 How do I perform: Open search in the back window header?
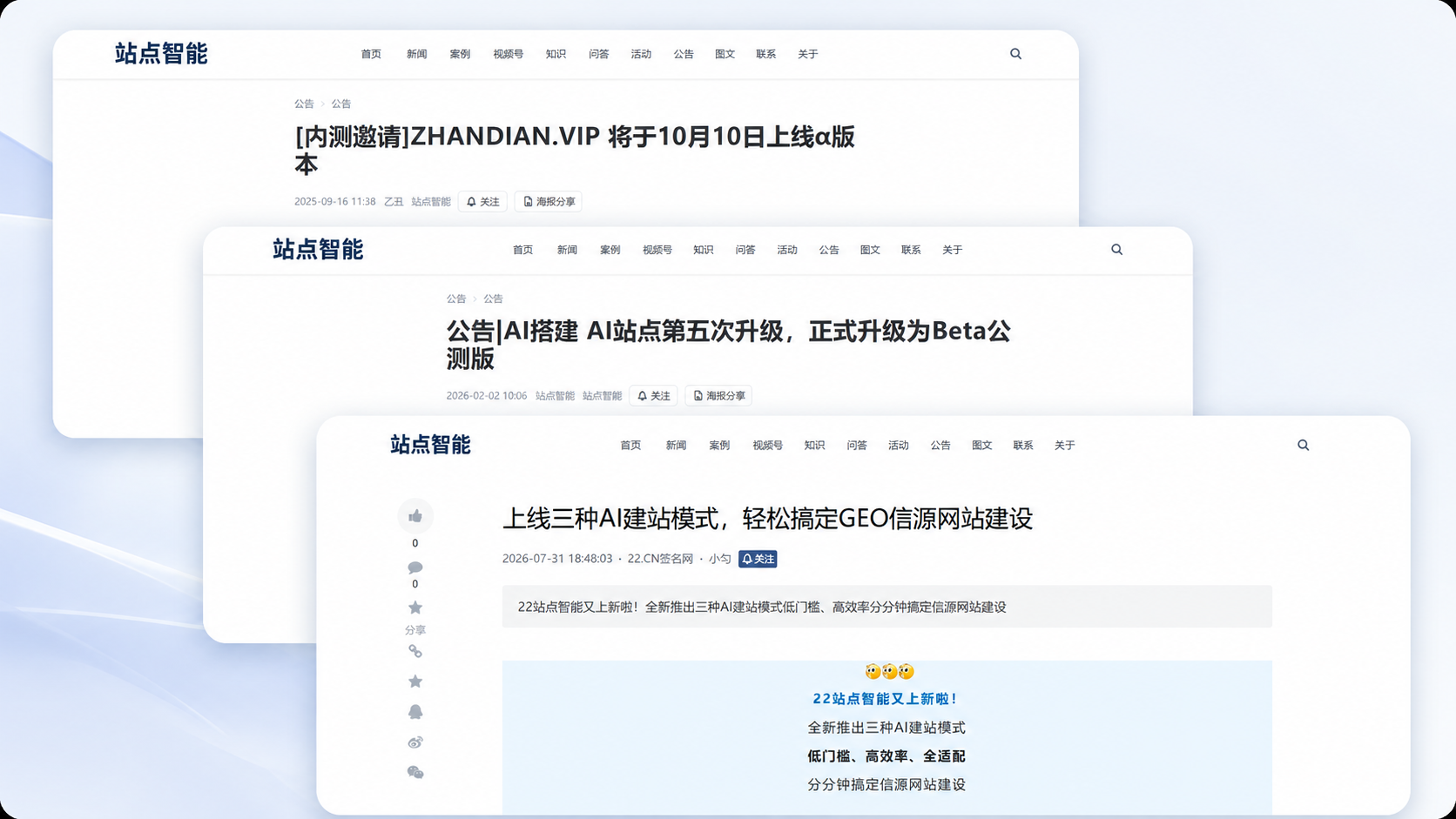pyautogui.click(x=1015, y=54)
